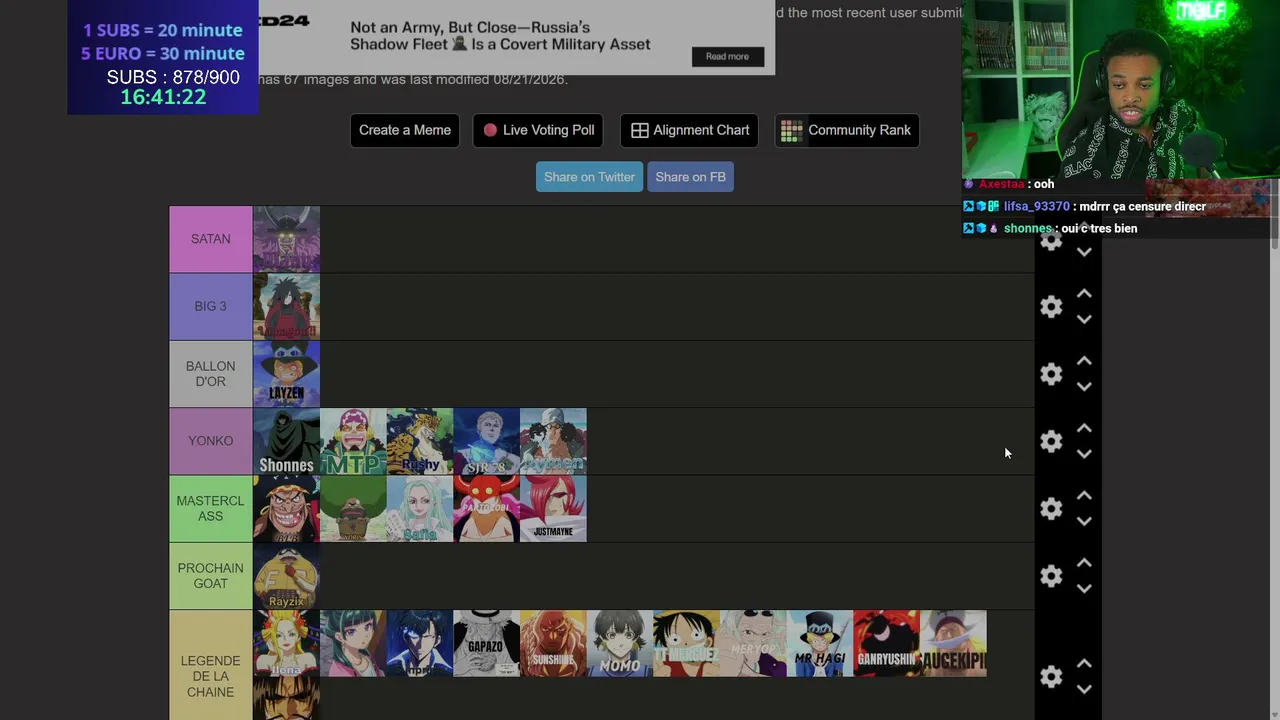Move the PROCHAIN GOAT tier up
The width and height of the screenshot is (1280, 720).
point(1084,563)
